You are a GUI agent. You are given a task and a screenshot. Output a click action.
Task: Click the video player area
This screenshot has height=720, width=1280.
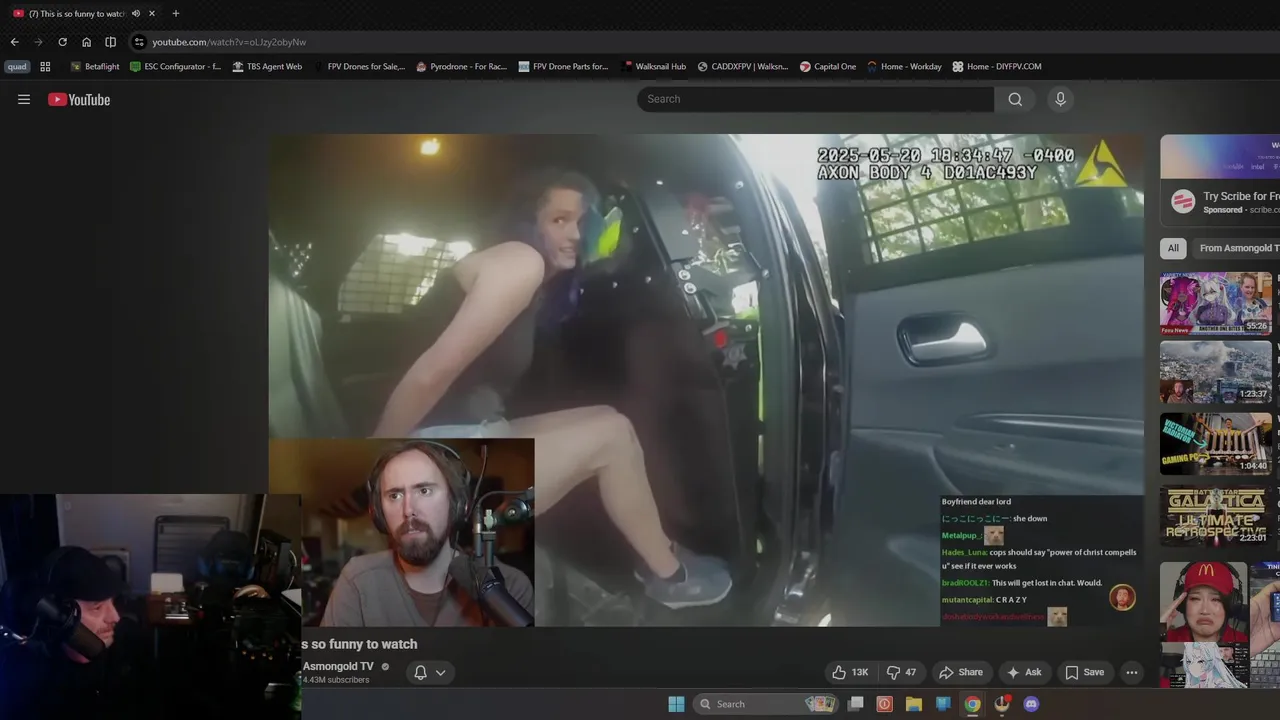[x=706, y=380]
